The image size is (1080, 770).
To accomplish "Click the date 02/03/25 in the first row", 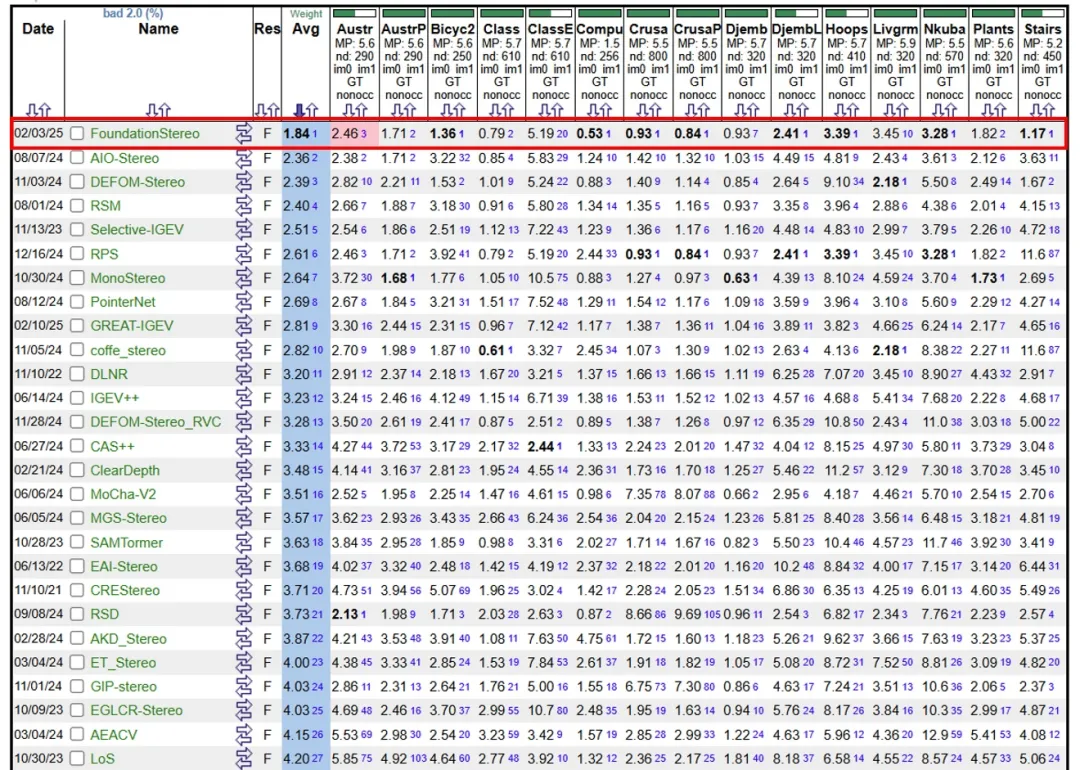I will point(39,134).
